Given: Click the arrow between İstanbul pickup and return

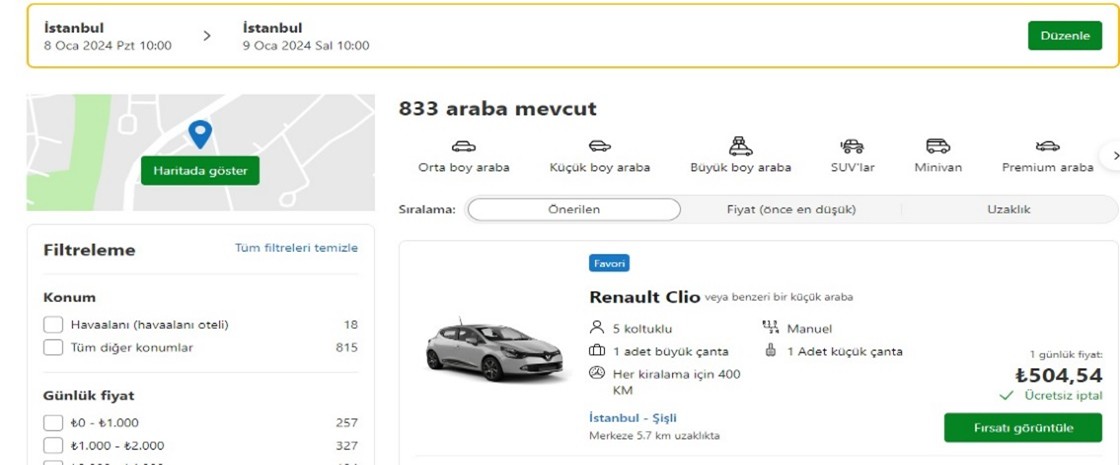Looking at the screenshot, I should tap(206, 36).
